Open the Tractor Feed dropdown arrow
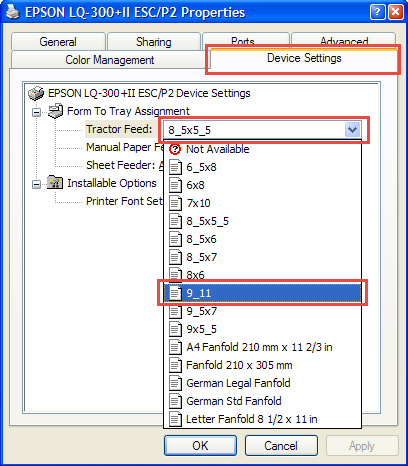 [x=353, y=130]
